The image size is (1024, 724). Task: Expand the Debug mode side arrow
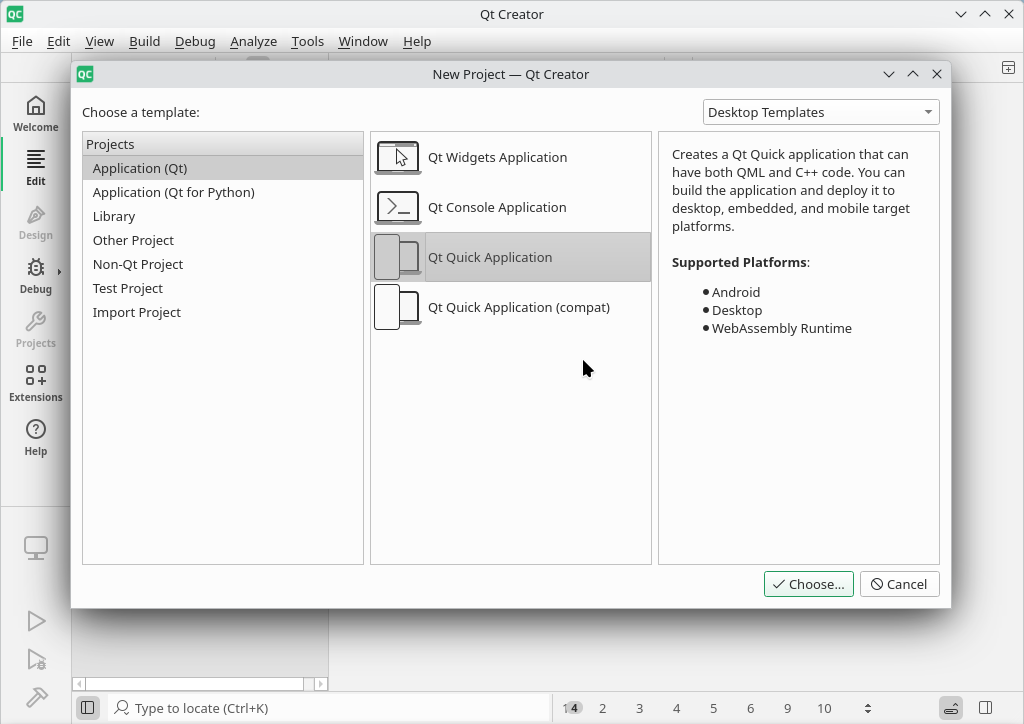(x=59, y=272)
